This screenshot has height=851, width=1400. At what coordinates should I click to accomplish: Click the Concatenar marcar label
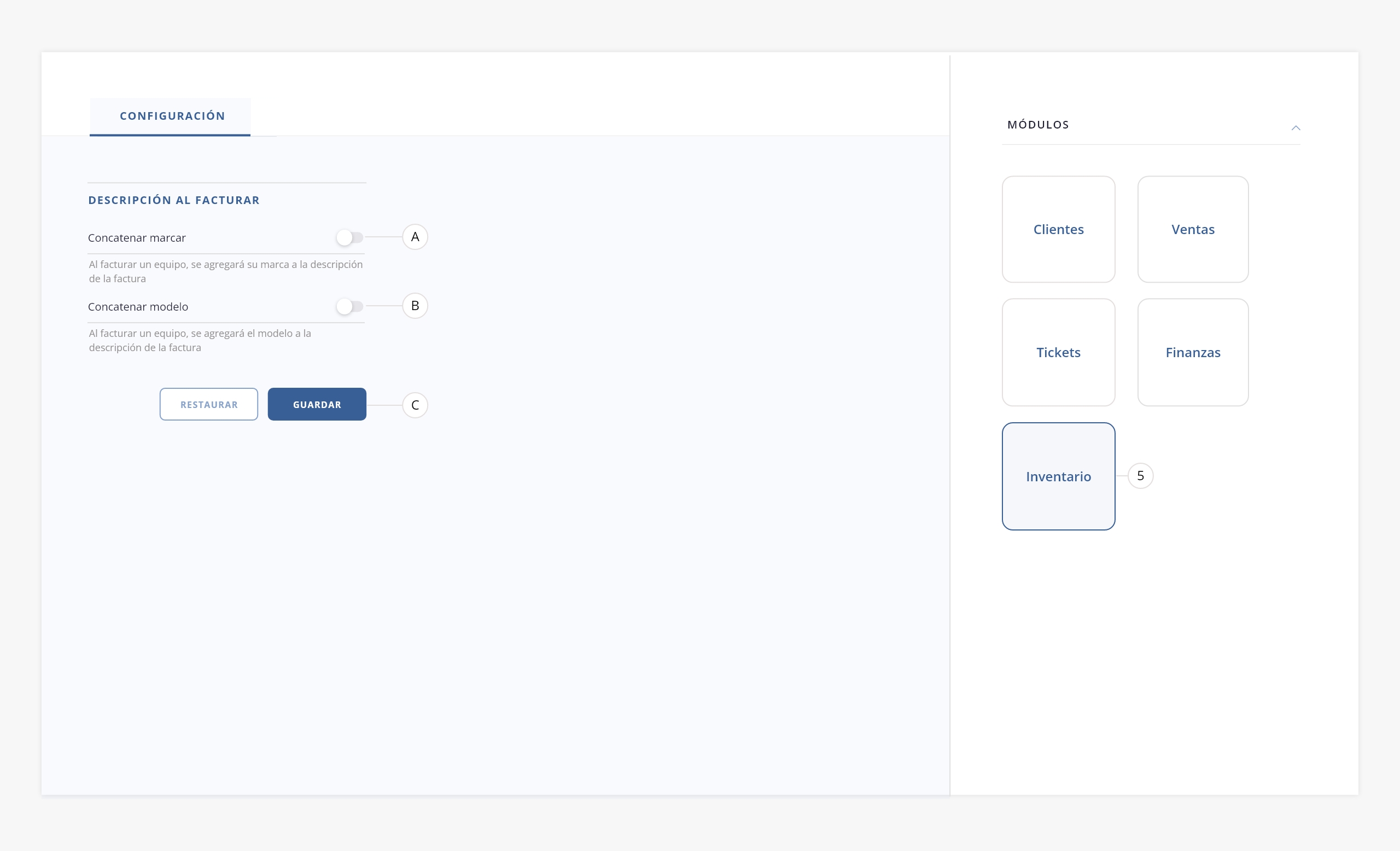click(137, 238)
